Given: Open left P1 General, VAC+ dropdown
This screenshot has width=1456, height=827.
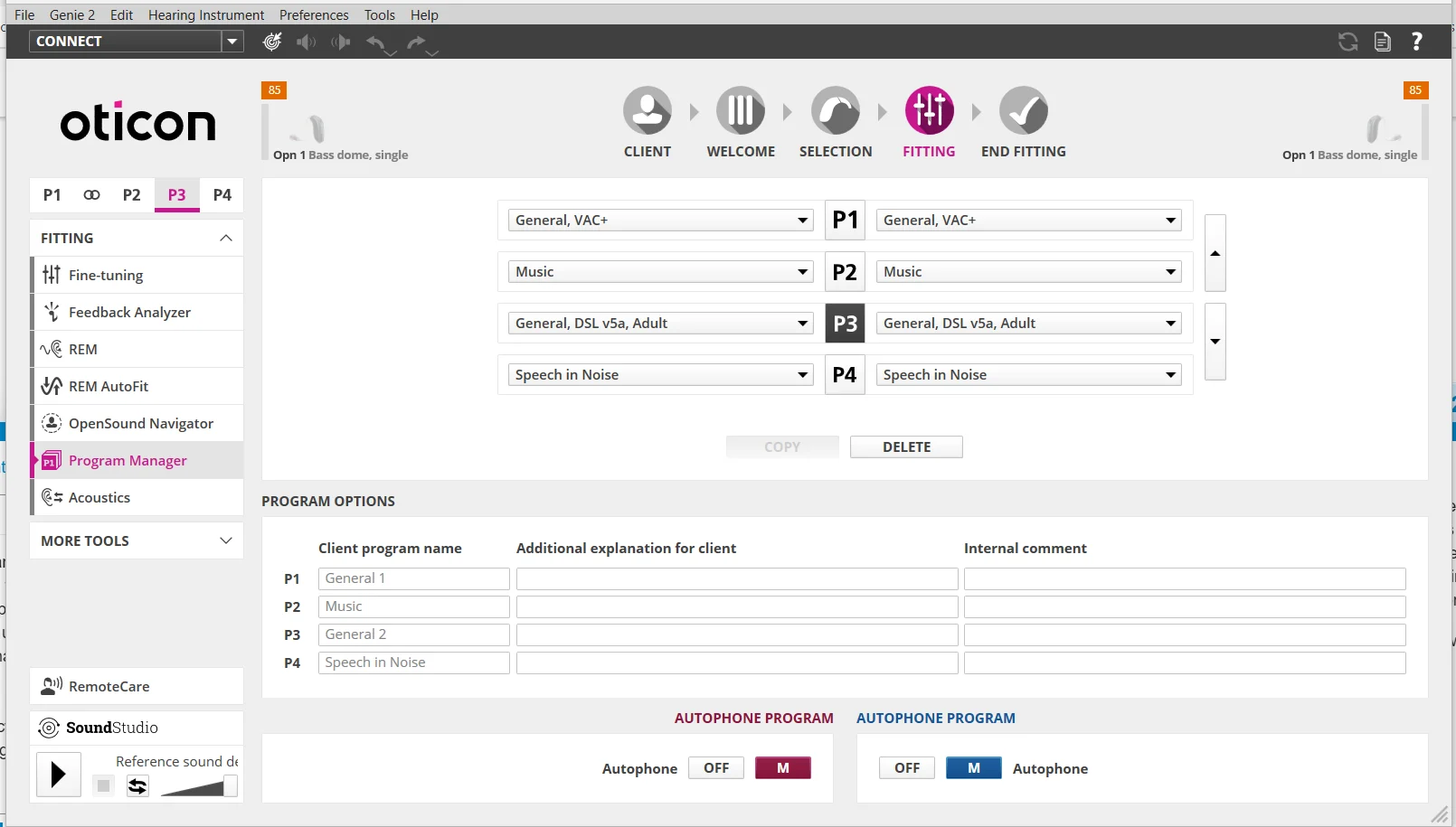Looking at the screenshot, I should [661, 220].
